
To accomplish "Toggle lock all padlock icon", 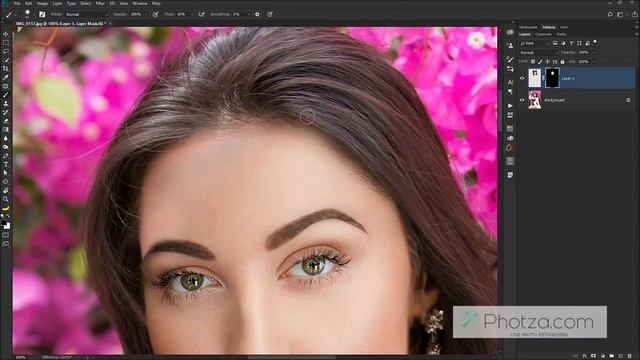I will [x=562, y=62].
